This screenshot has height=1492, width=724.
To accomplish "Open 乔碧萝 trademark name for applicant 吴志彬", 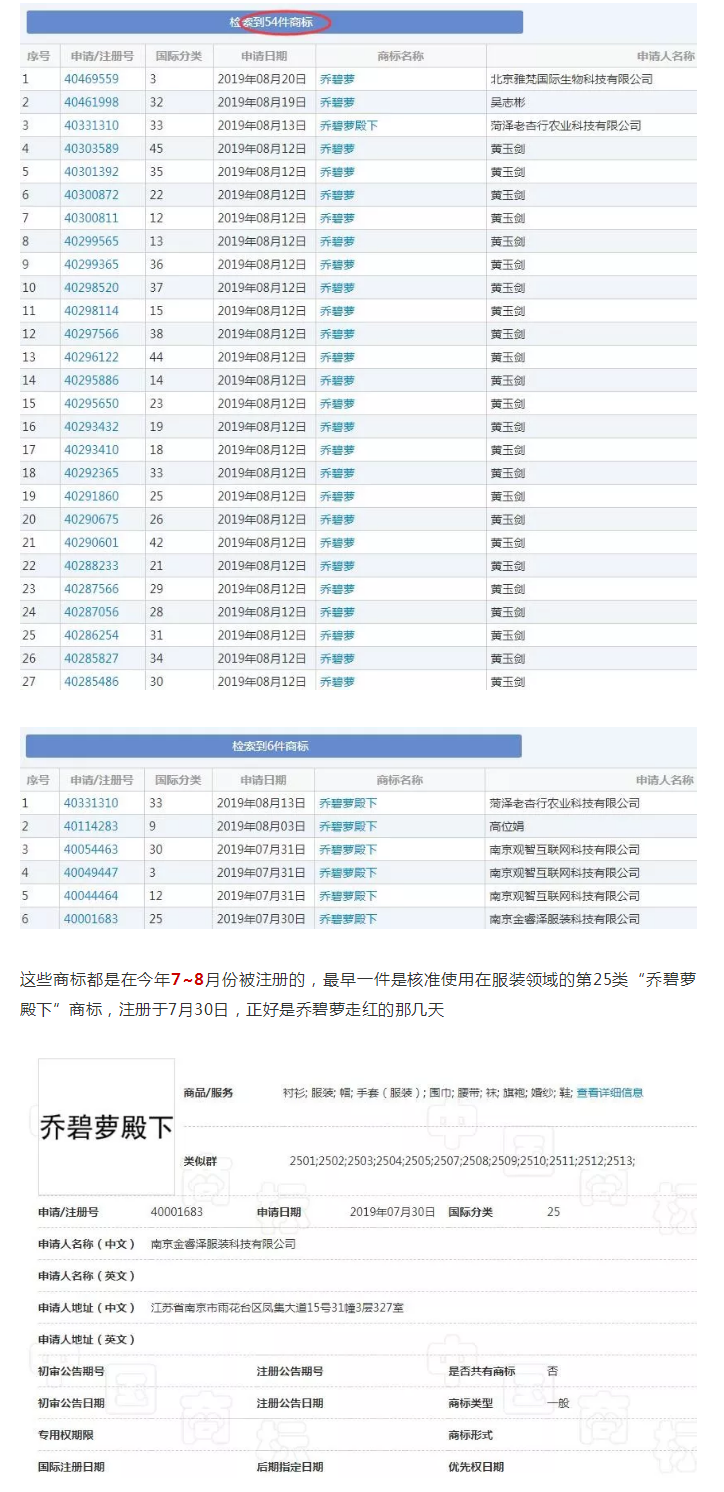I will point(337,102).
